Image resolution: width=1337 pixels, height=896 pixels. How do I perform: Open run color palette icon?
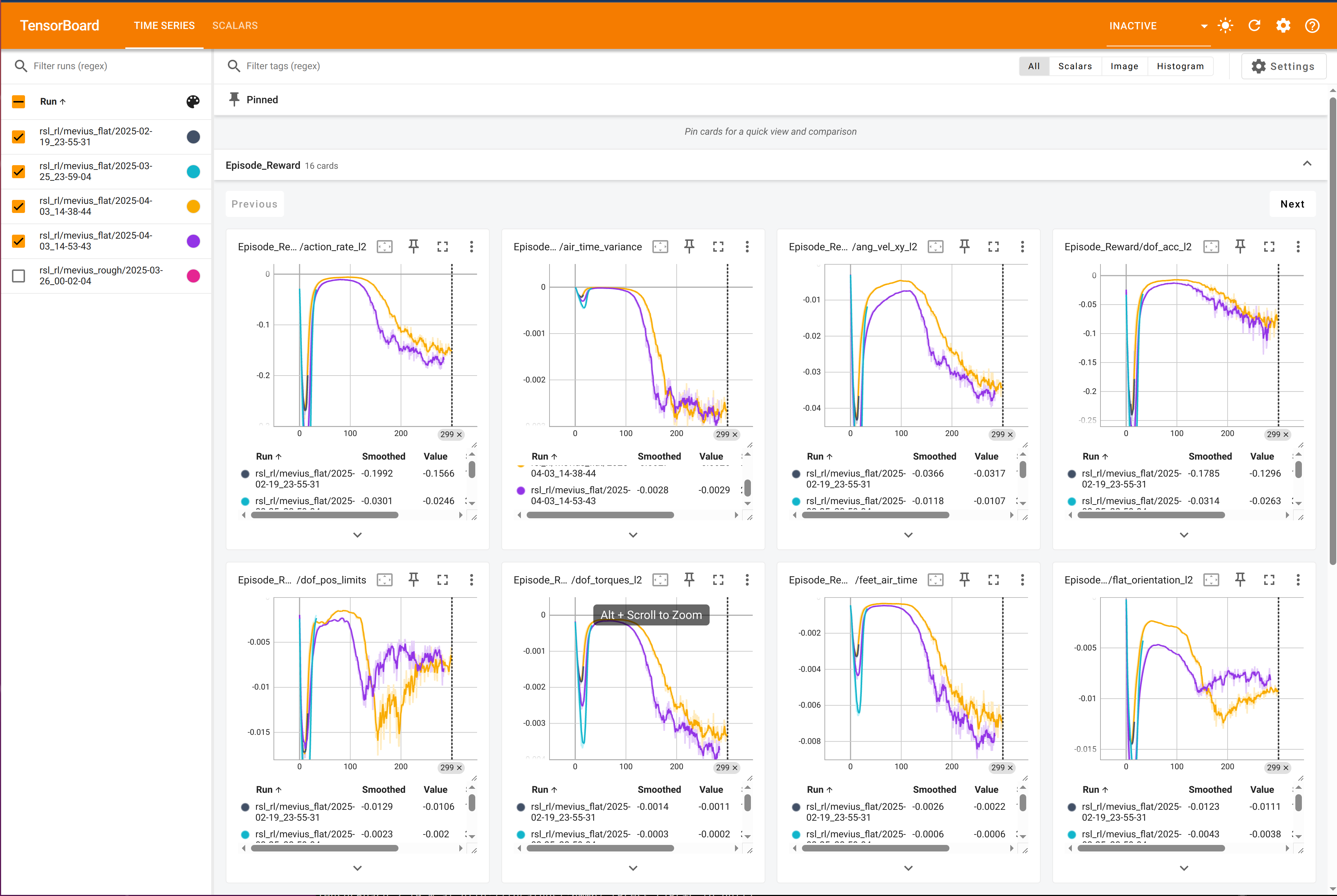click(x=193, y=102)
